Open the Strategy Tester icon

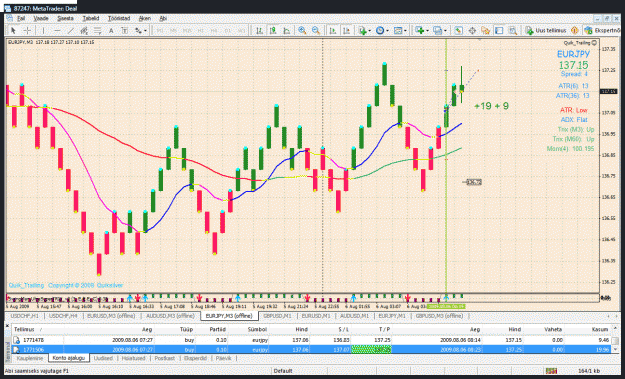[513, 31]
